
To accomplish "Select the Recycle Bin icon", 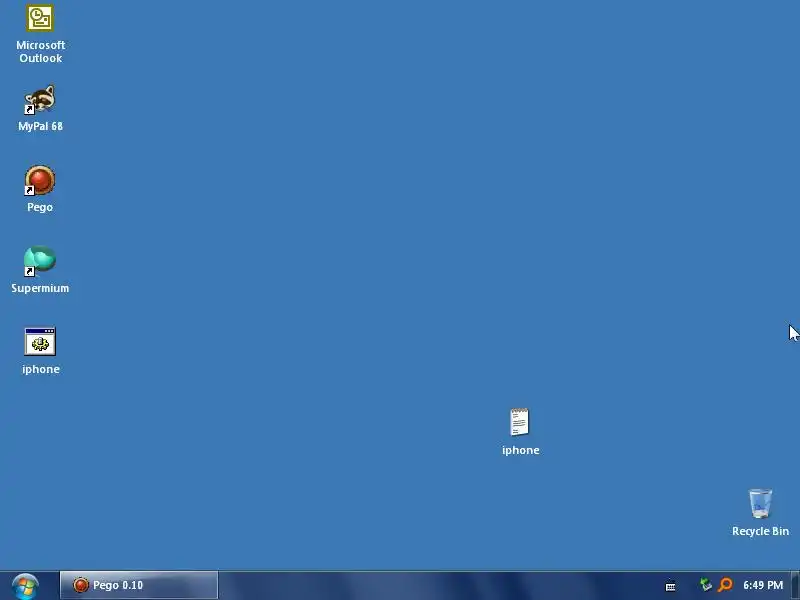I will [x=760, y=503].
